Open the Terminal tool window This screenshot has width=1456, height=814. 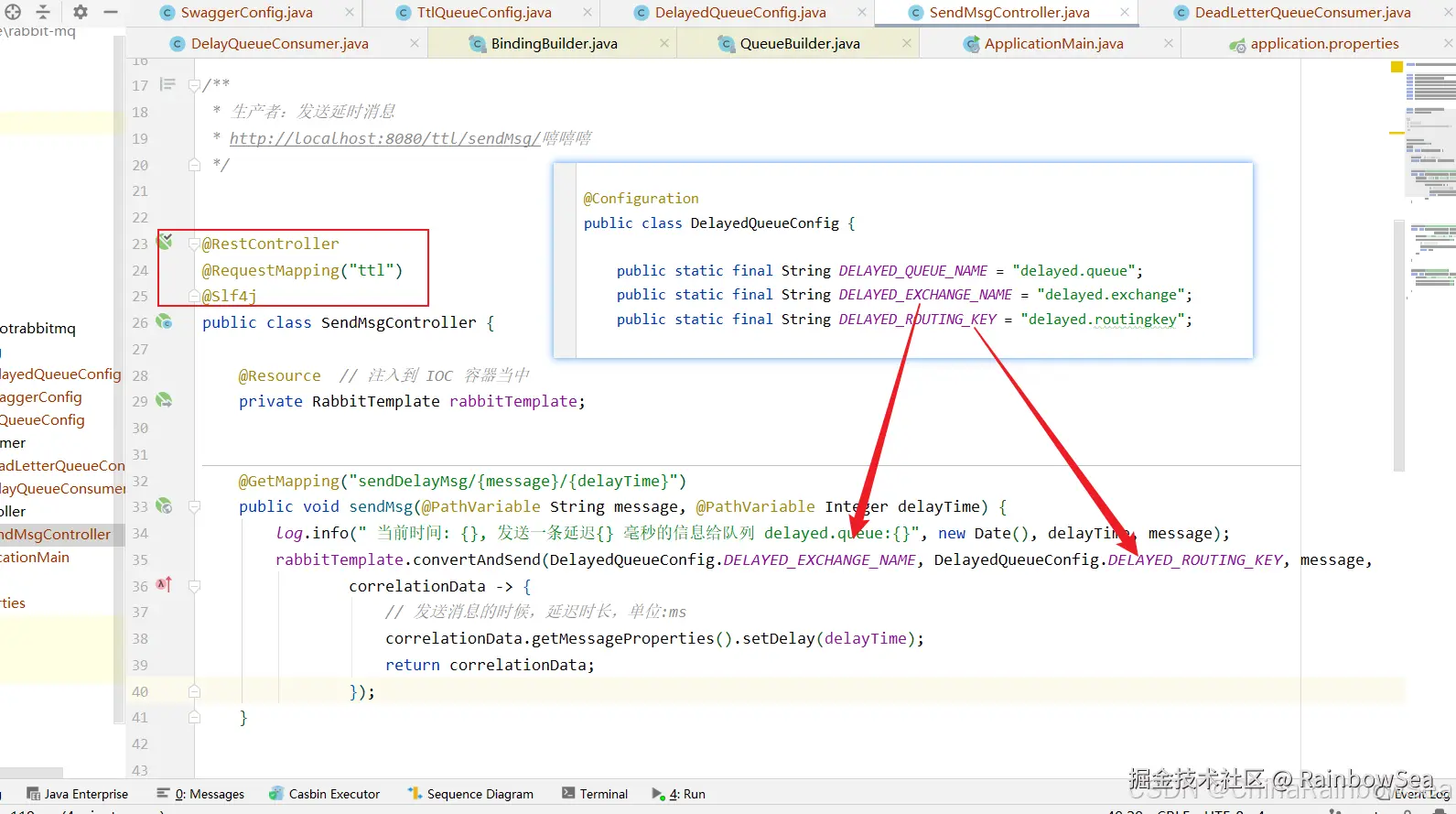pos(595,794)
